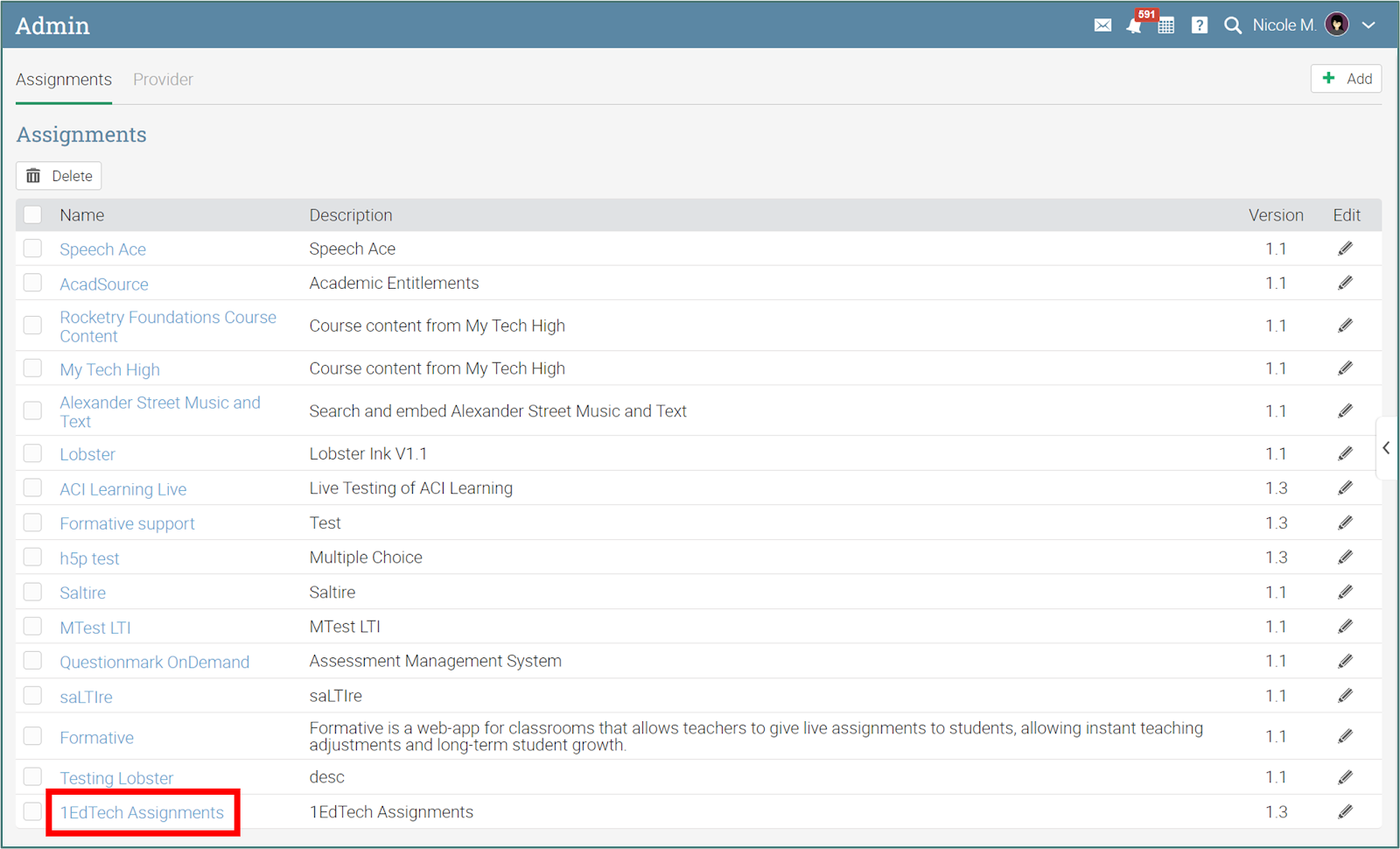Open the messages envelope icon
The width and height of the screenshot is (1400, 849).
1102,25
